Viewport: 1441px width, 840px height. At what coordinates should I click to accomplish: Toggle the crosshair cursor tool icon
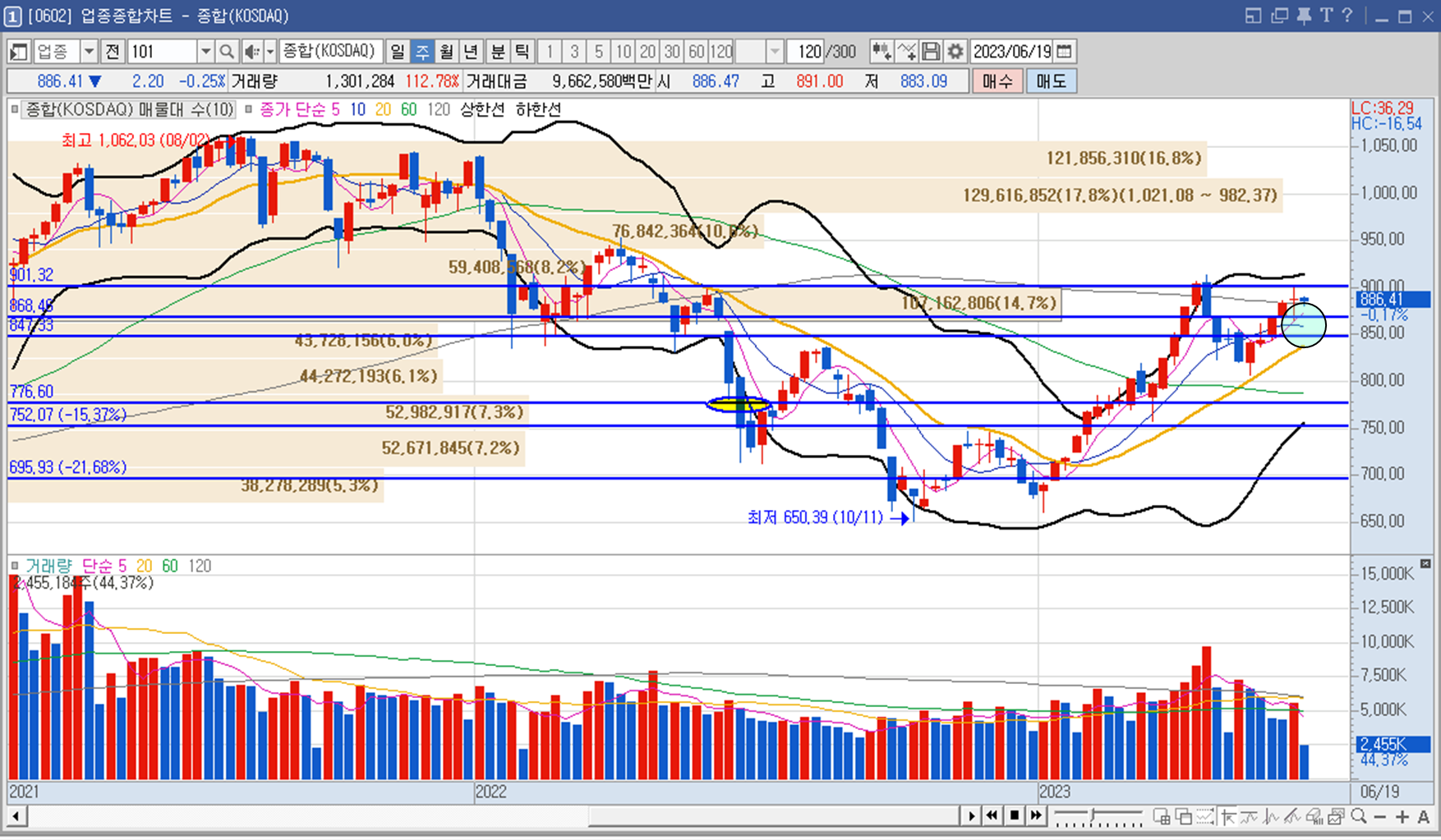(1228, 816)
